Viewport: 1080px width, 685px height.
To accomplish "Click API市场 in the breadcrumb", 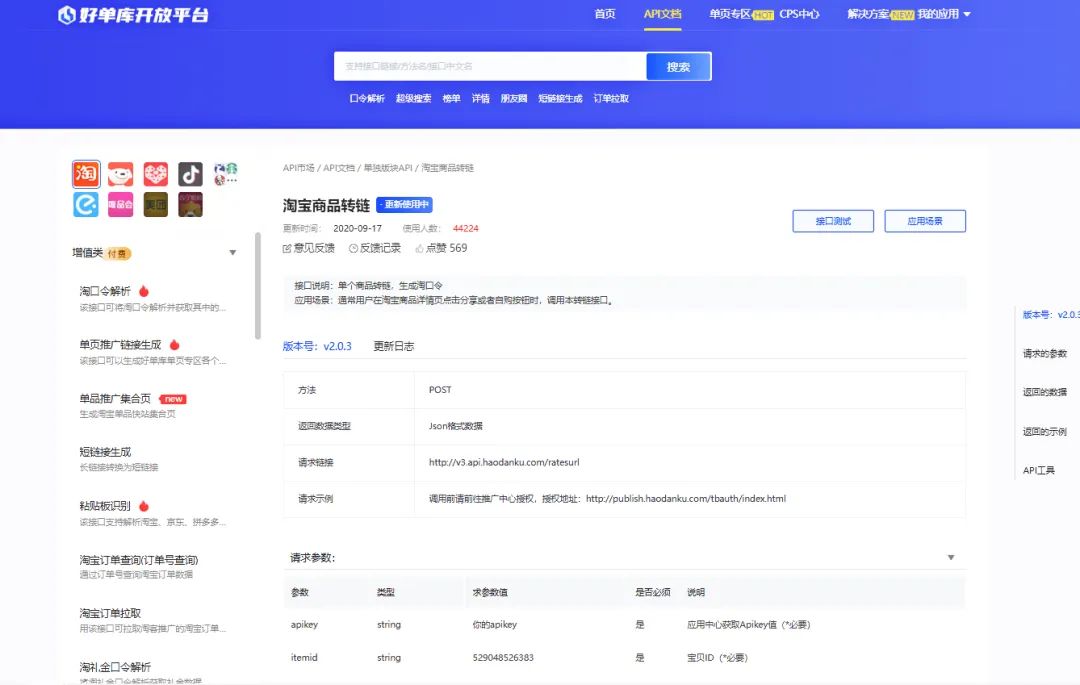I will tap(298, 168).
